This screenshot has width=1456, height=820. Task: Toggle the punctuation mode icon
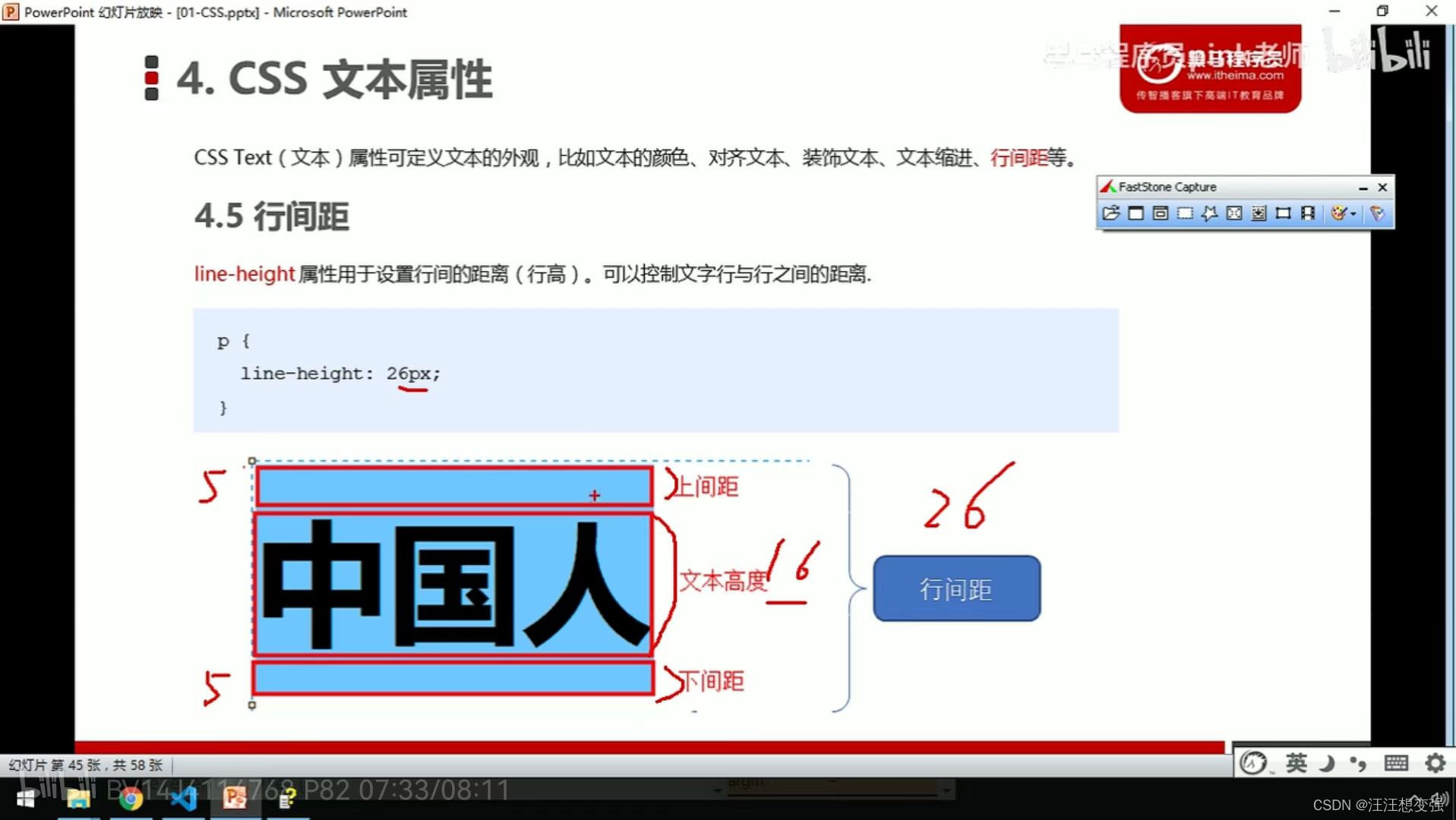[1358, 763]
